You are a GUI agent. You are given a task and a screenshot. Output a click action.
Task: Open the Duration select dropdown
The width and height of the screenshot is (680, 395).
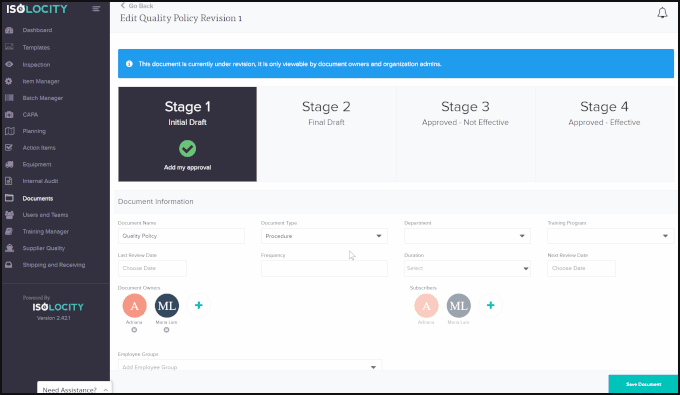coord(467,268)
